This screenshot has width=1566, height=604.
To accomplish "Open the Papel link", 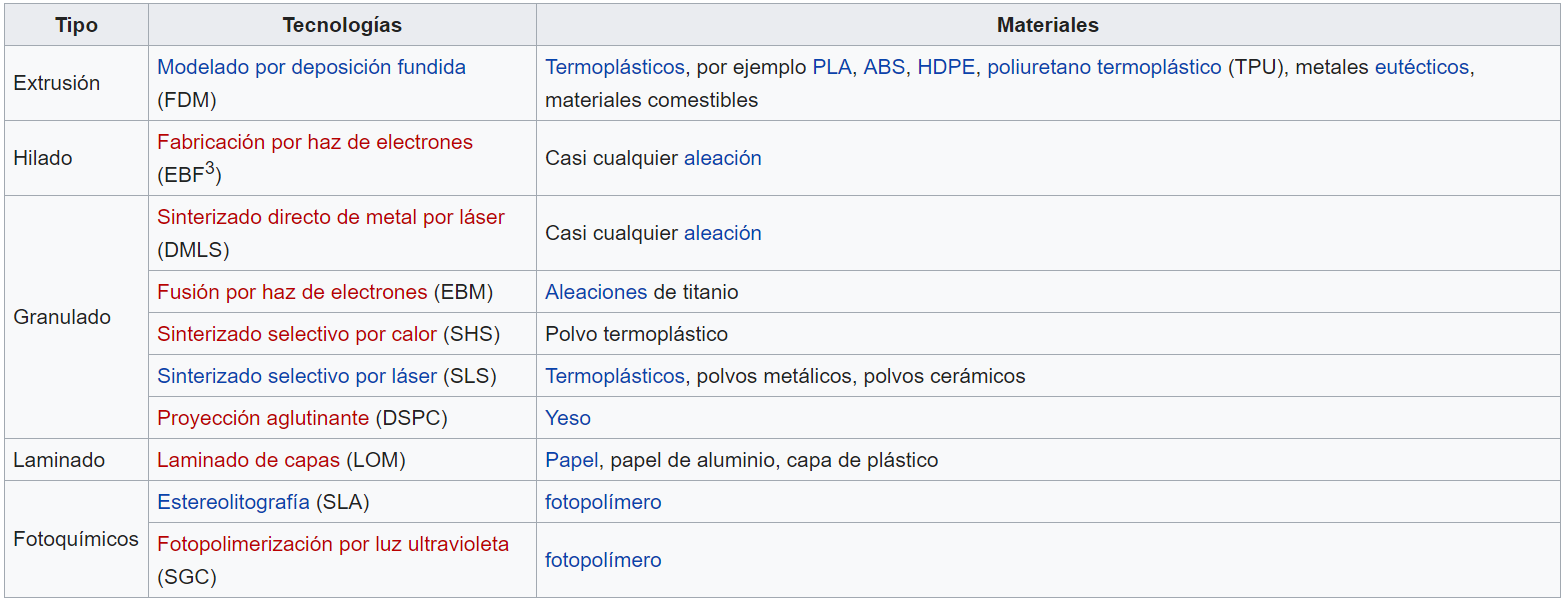I will coord(571,460).
